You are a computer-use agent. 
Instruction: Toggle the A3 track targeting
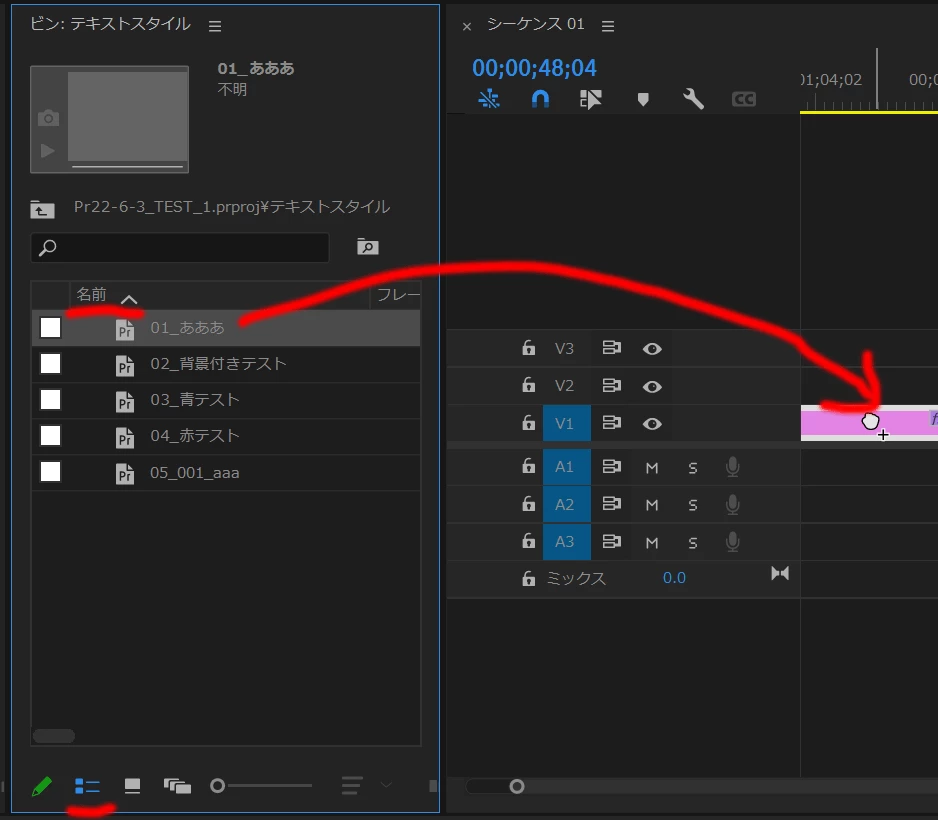pos(567,542)
